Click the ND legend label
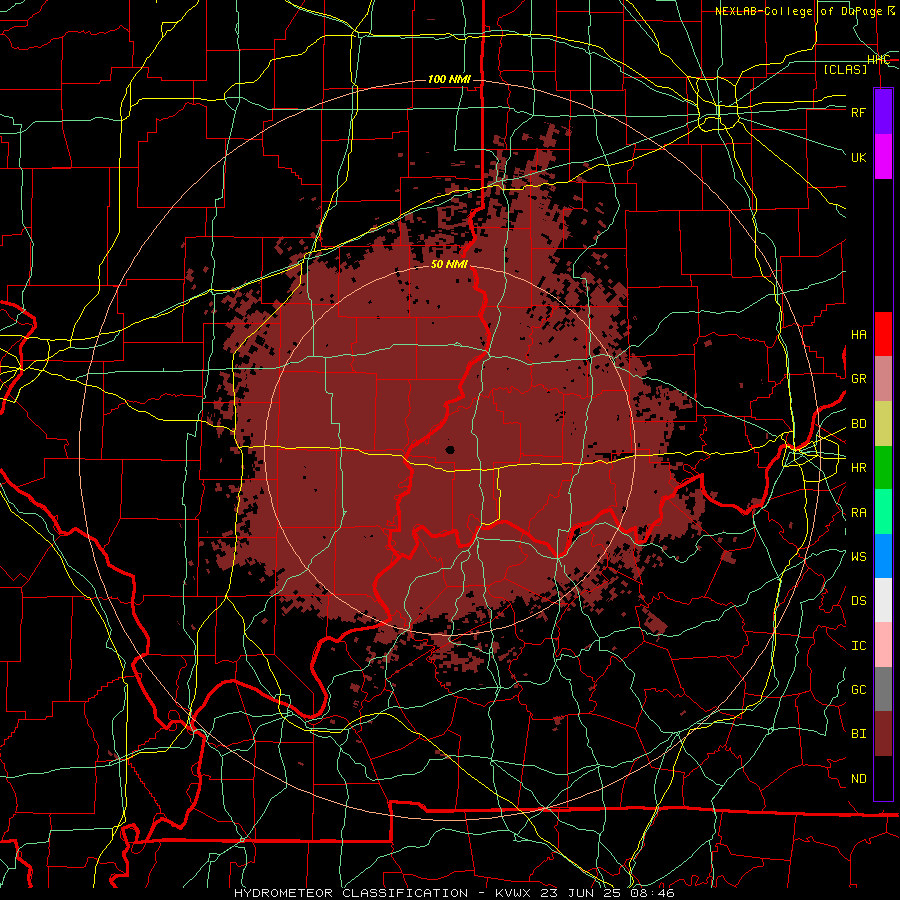The image size is (900, 900). click(x=858, y=779)
